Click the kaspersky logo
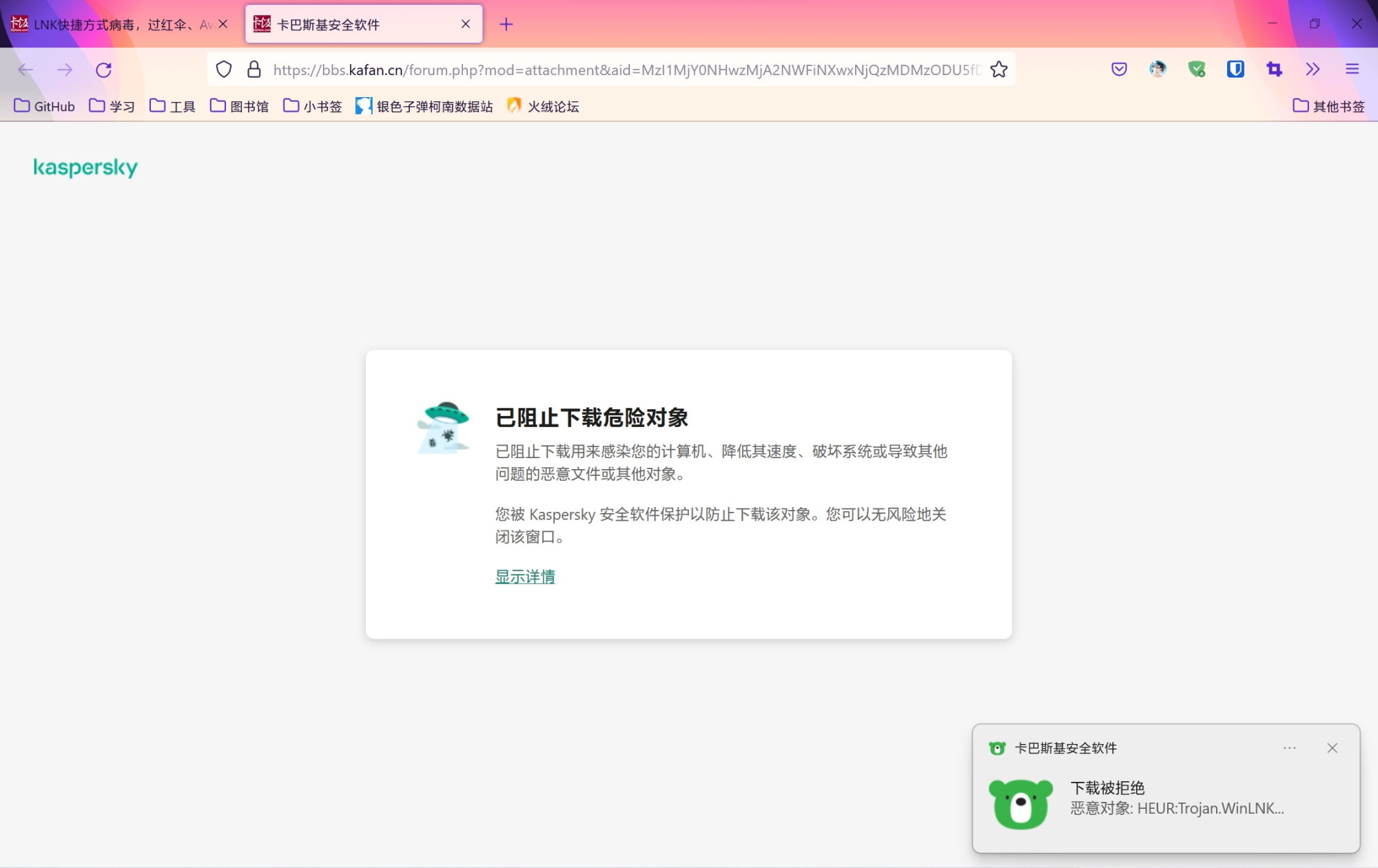1378x868 pixels. (85, 167)
